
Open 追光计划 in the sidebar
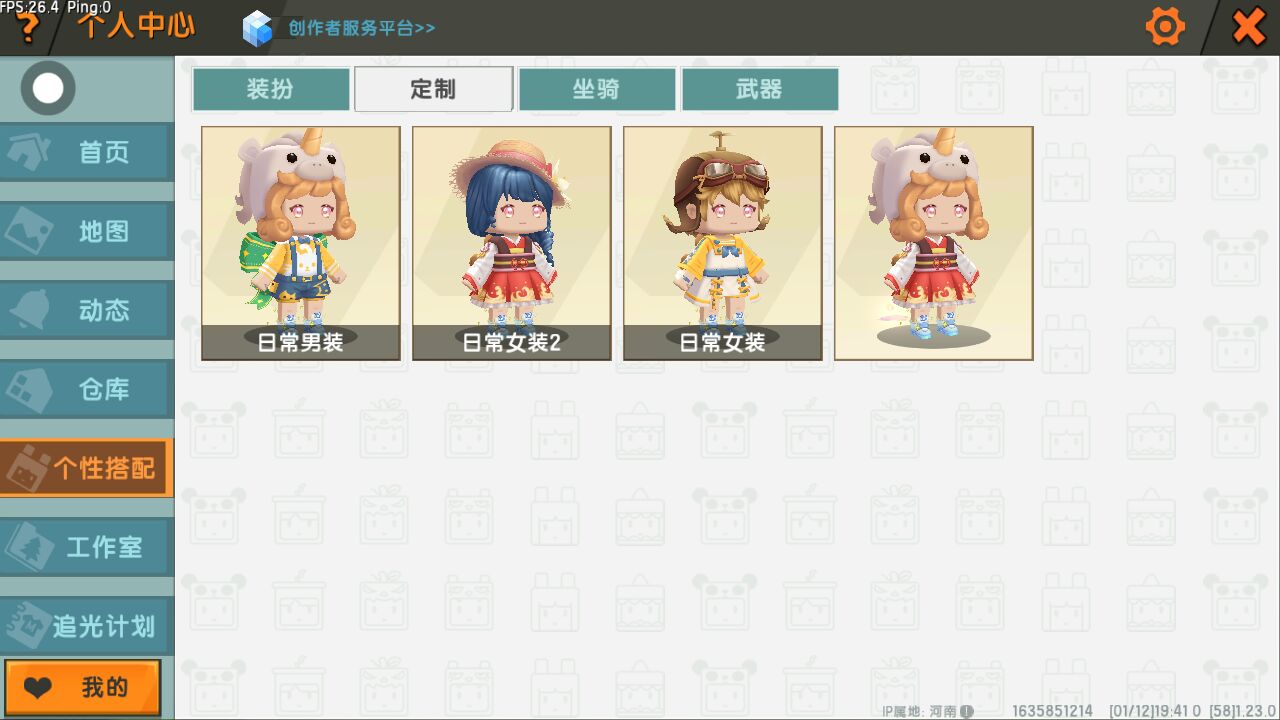[x=87, y=626]
